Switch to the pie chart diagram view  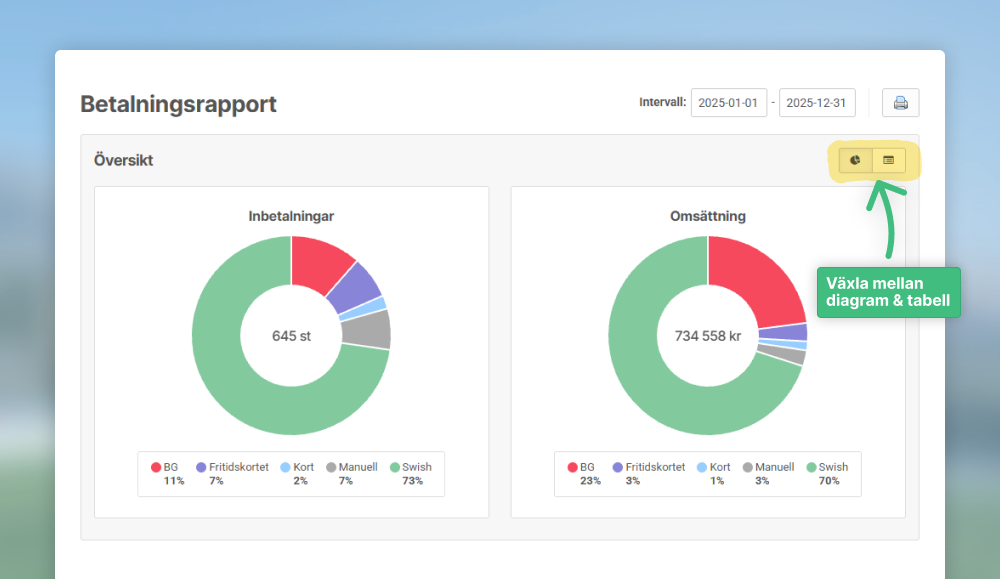pyautogui.click(x=855, y=160)
